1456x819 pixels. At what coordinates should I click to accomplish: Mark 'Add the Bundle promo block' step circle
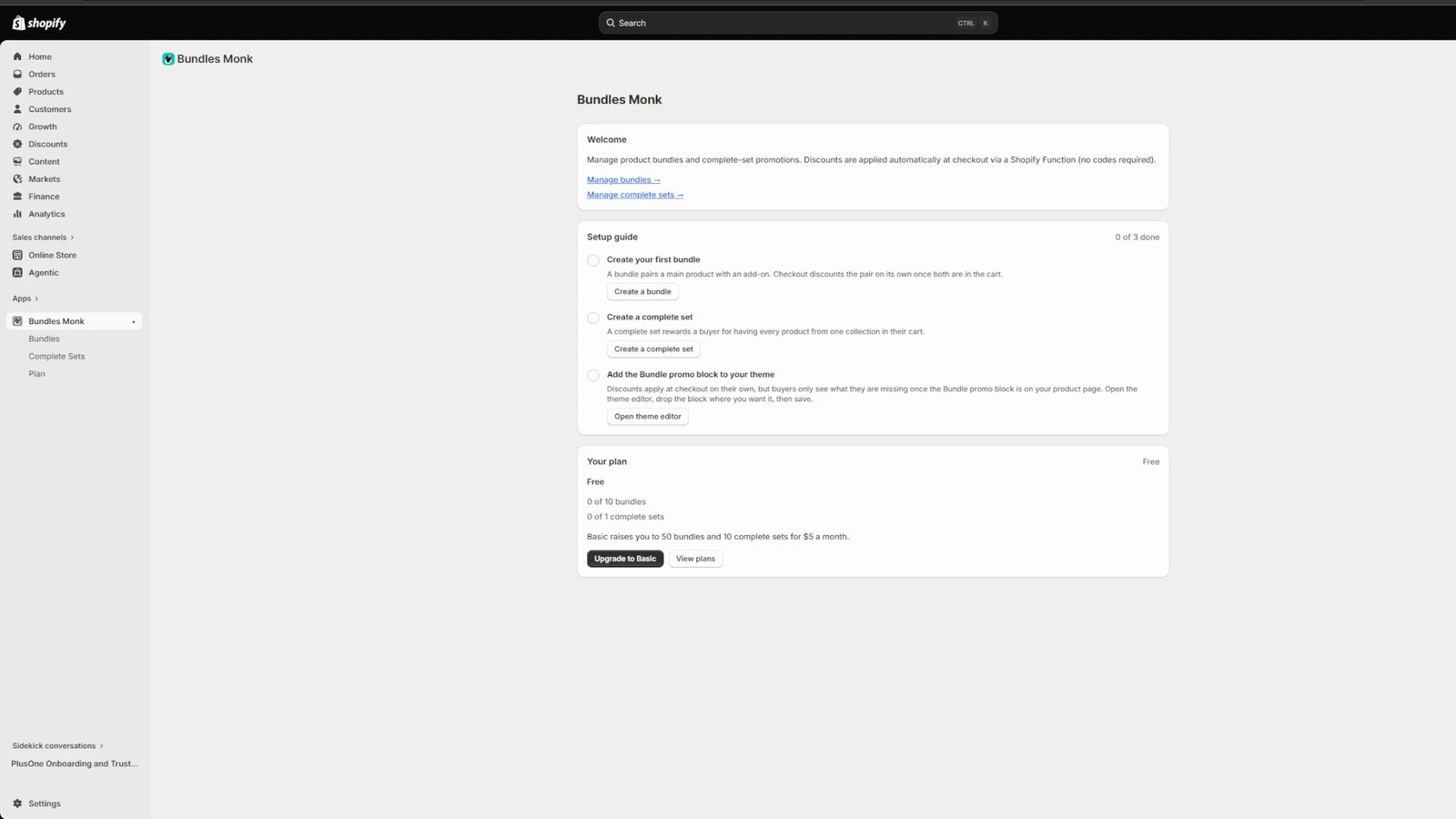(x=593, y=375)
